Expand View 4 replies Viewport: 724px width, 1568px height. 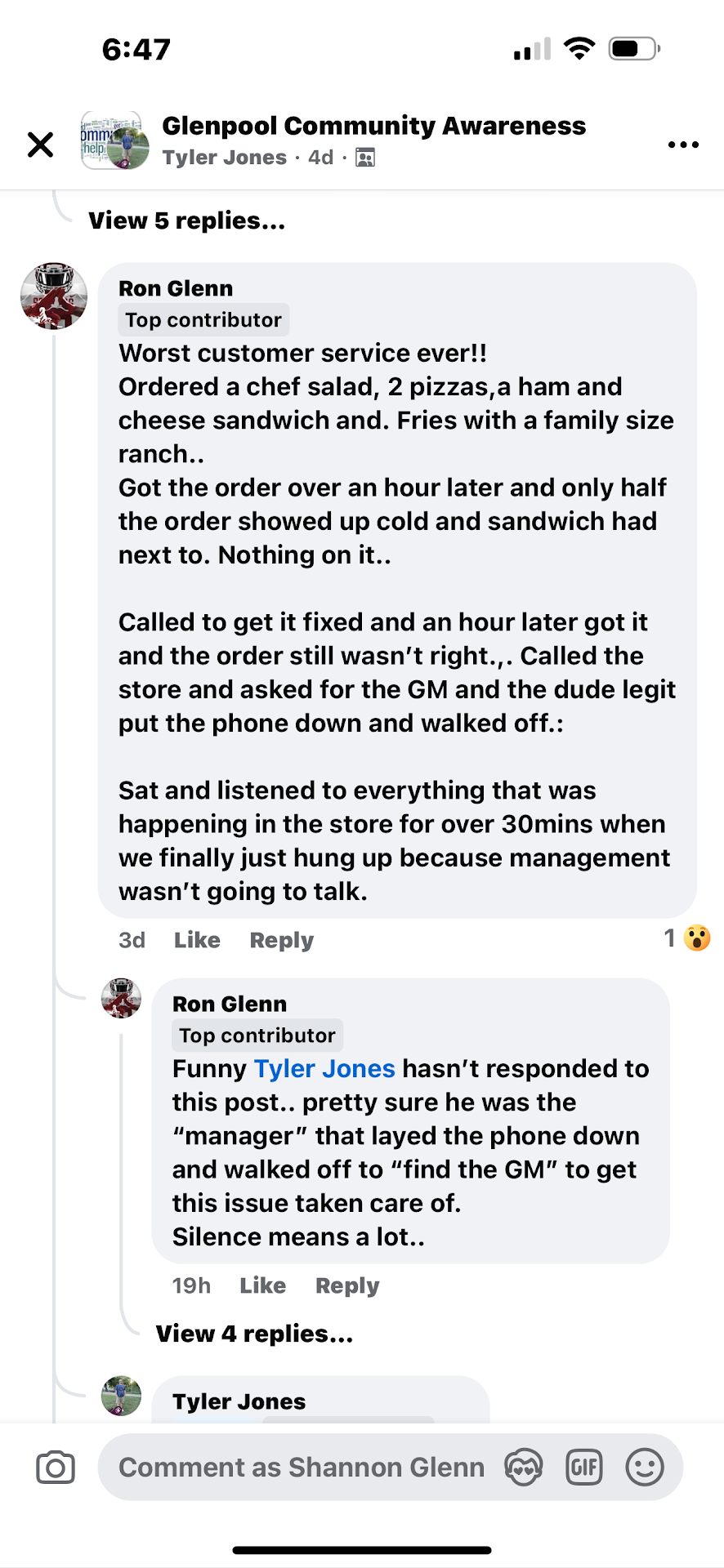point(254,1334)
